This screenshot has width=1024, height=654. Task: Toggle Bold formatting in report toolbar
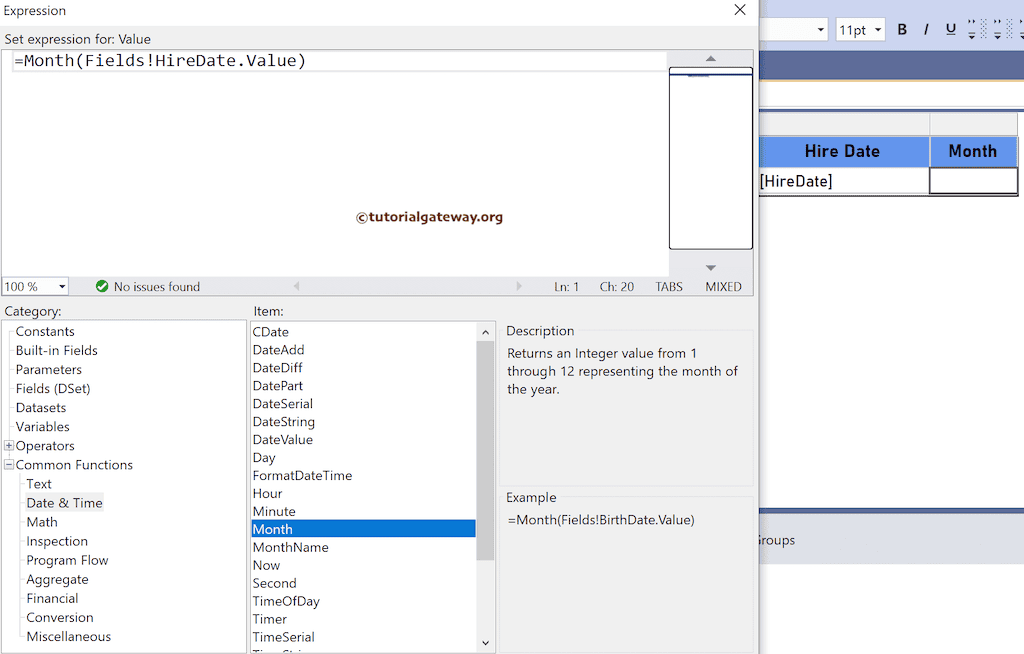pyautogui.click(x=902, y=29)
